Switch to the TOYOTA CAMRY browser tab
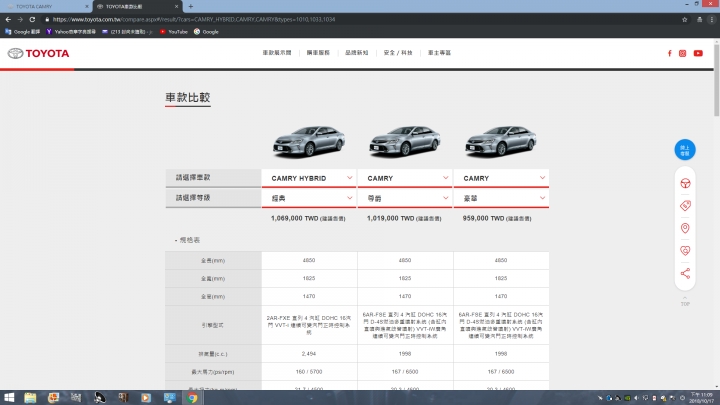The width and height of the screenshot is (720, 405). point(46,6)
